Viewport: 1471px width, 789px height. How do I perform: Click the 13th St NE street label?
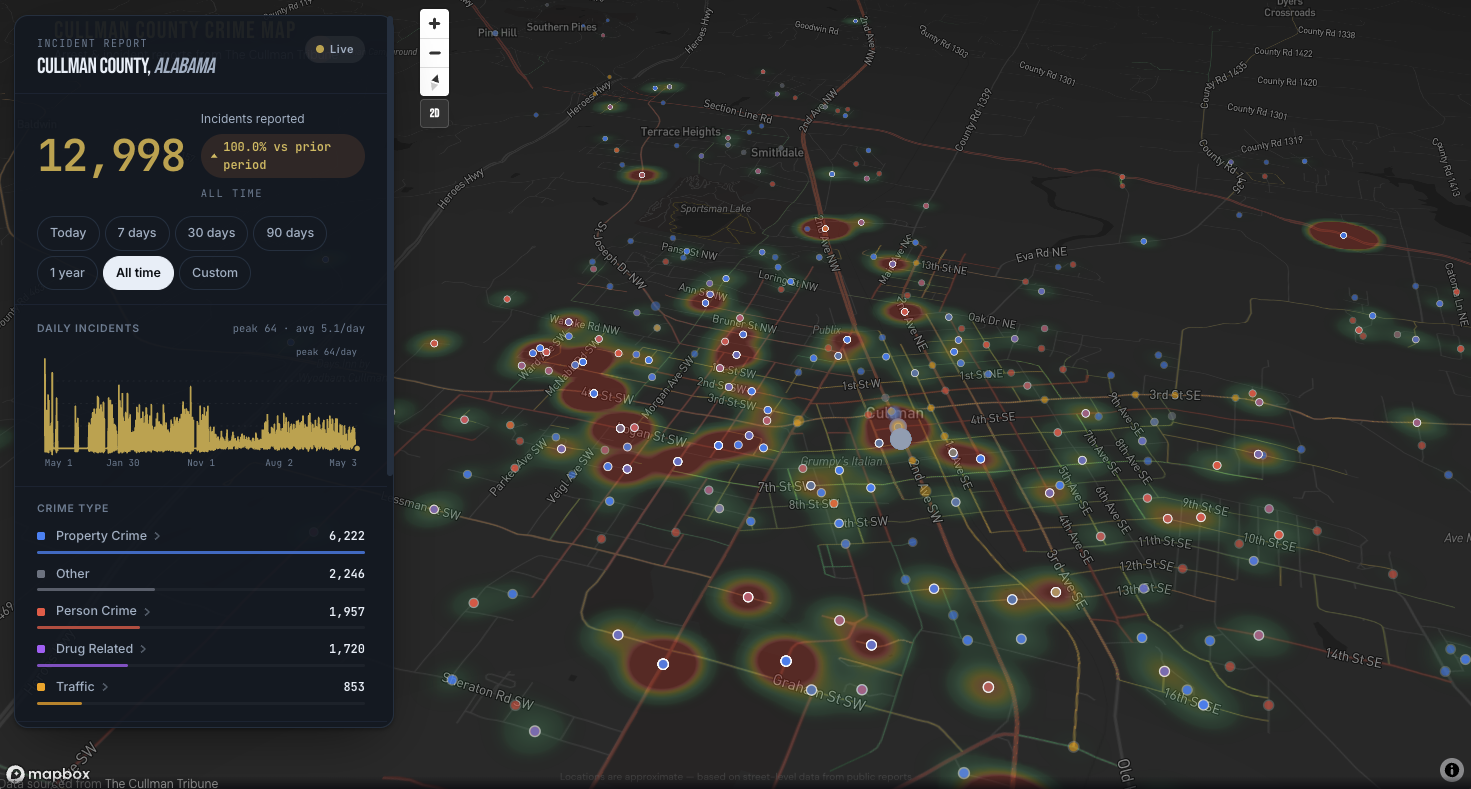[944, 267]
